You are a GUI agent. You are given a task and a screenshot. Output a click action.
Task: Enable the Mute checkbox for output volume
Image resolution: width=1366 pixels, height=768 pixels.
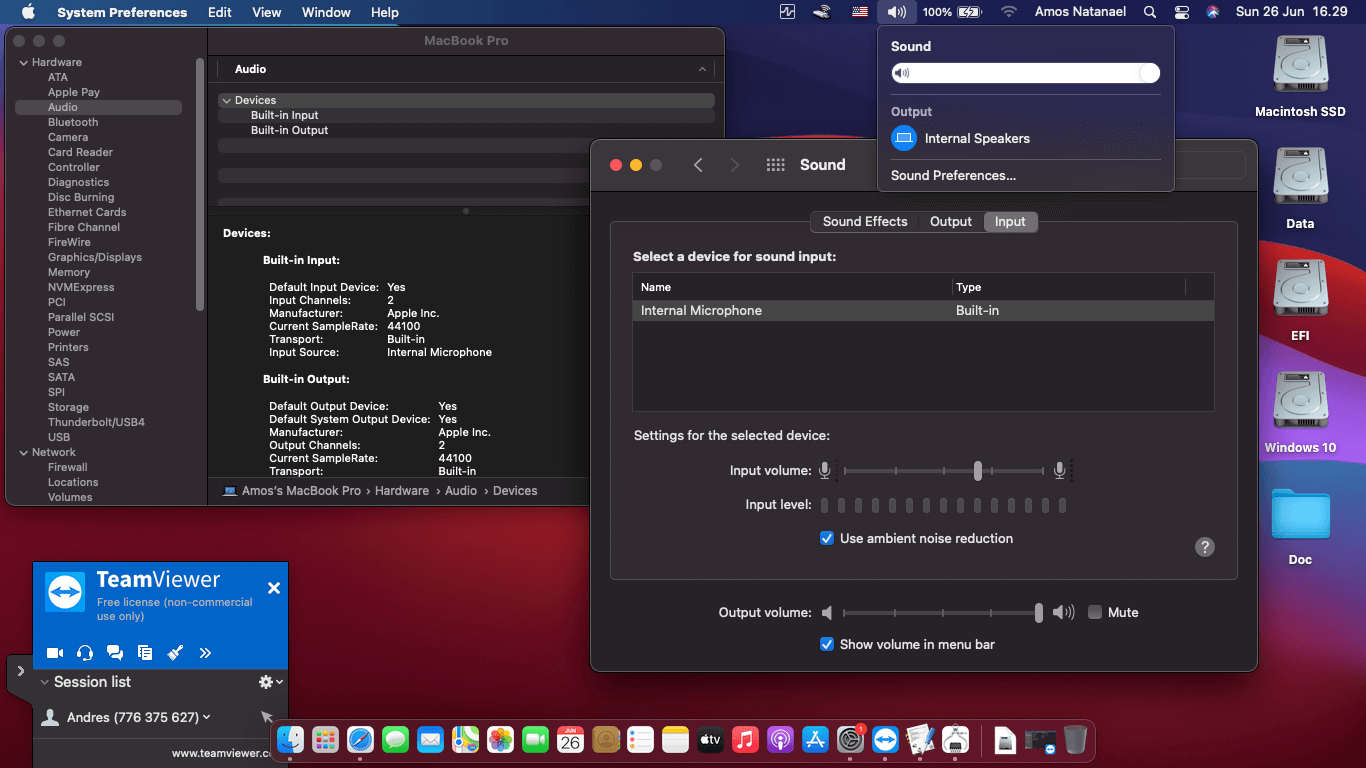pos(1095,612)
